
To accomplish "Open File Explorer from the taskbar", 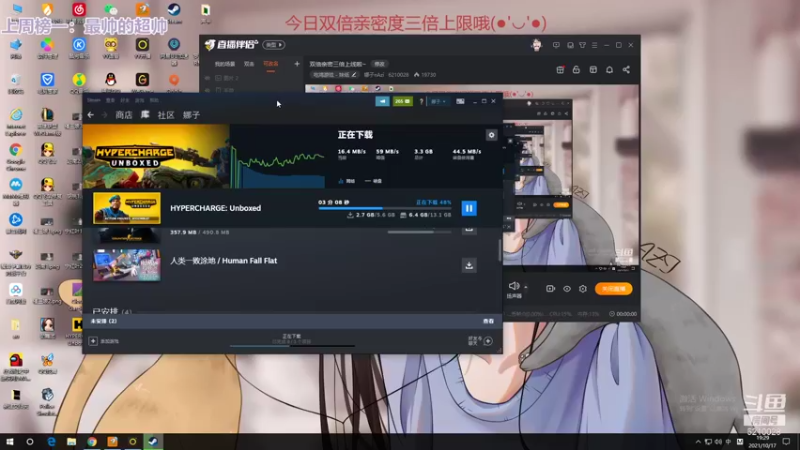I will click(x=71, y=441).
